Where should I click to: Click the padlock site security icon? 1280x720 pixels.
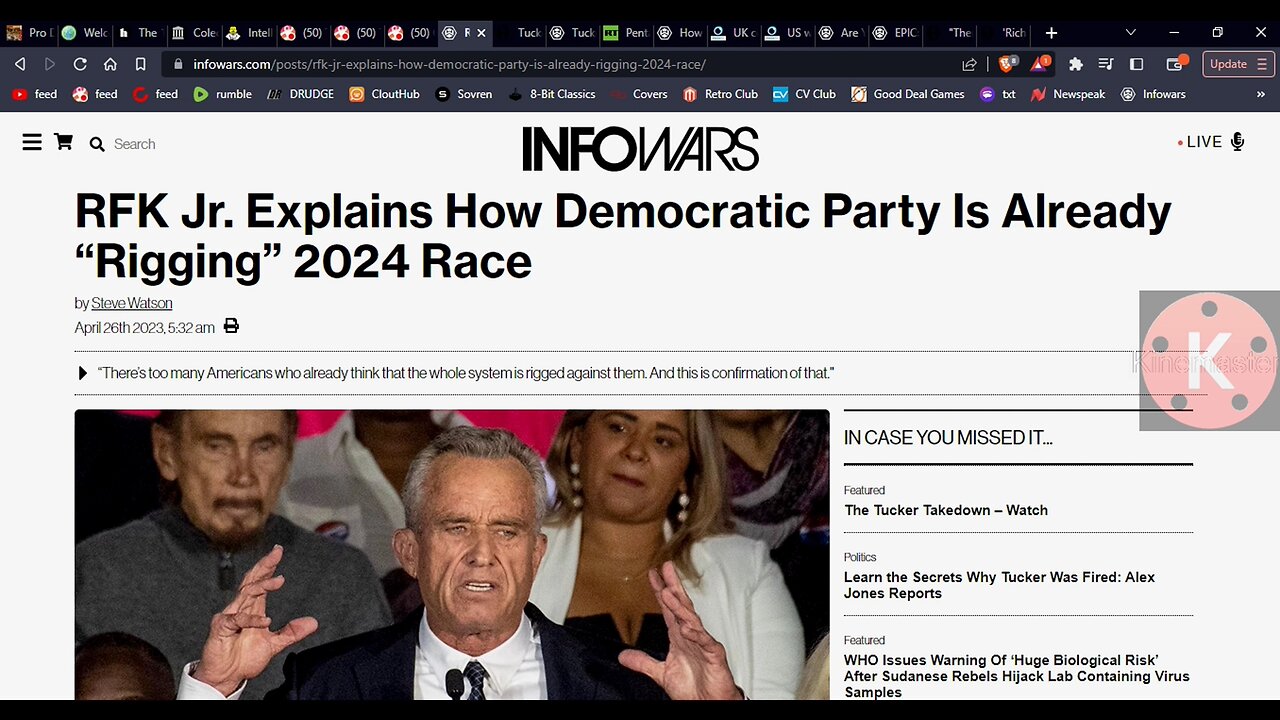tap(179, 64)
